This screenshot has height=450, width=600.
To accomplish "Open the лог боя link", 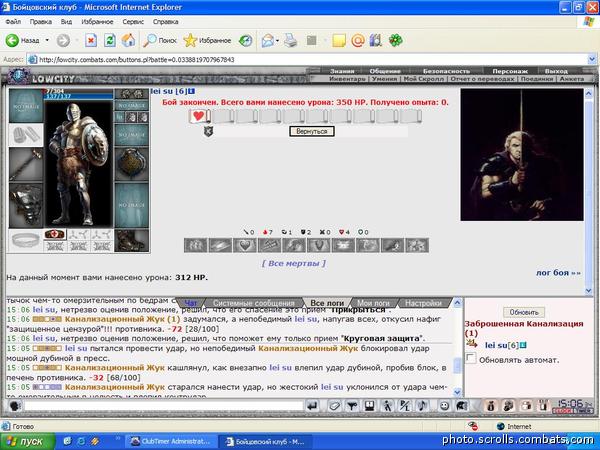I will 558,273.
